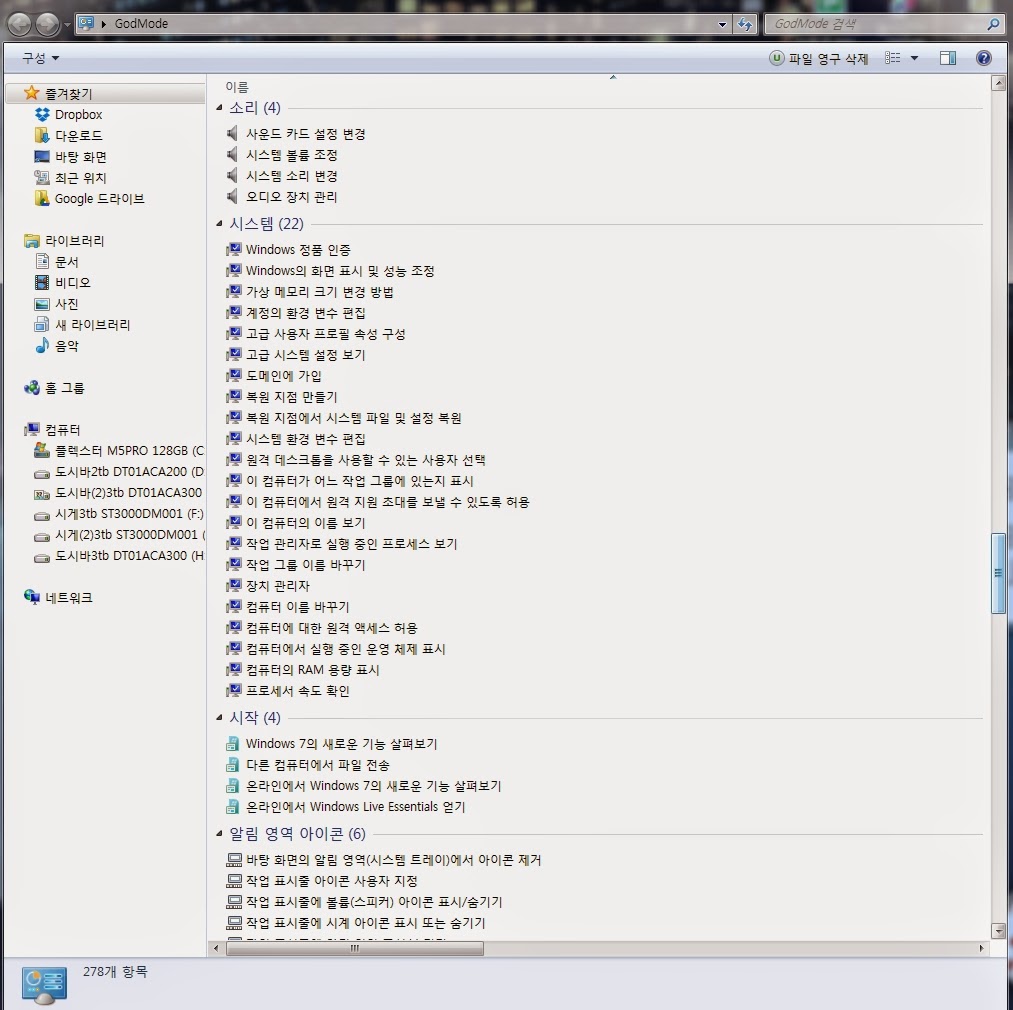Open 프로세서 속도 확인

click(x=297, y=691)
